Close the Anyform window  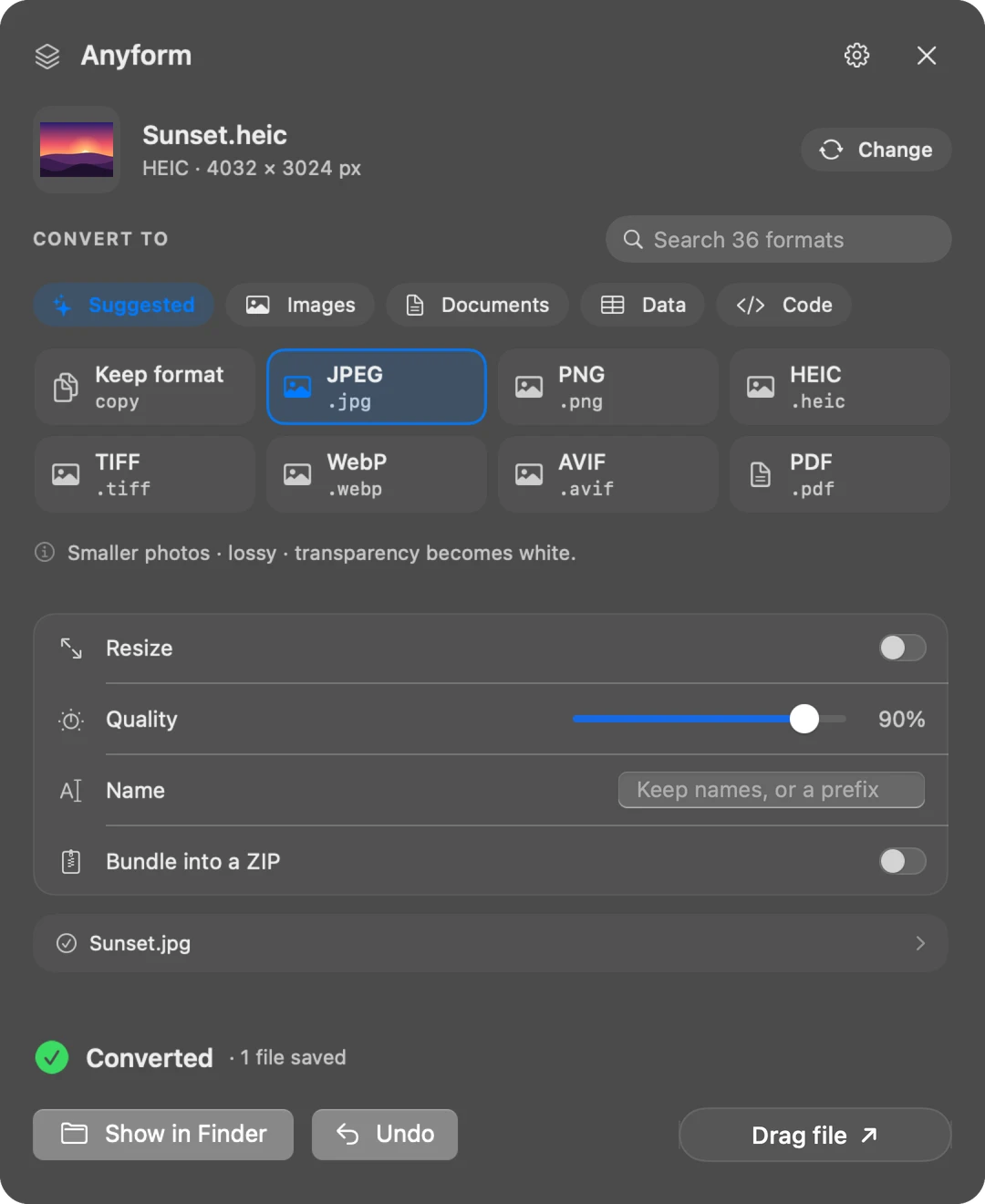click(x=927, y=56)
